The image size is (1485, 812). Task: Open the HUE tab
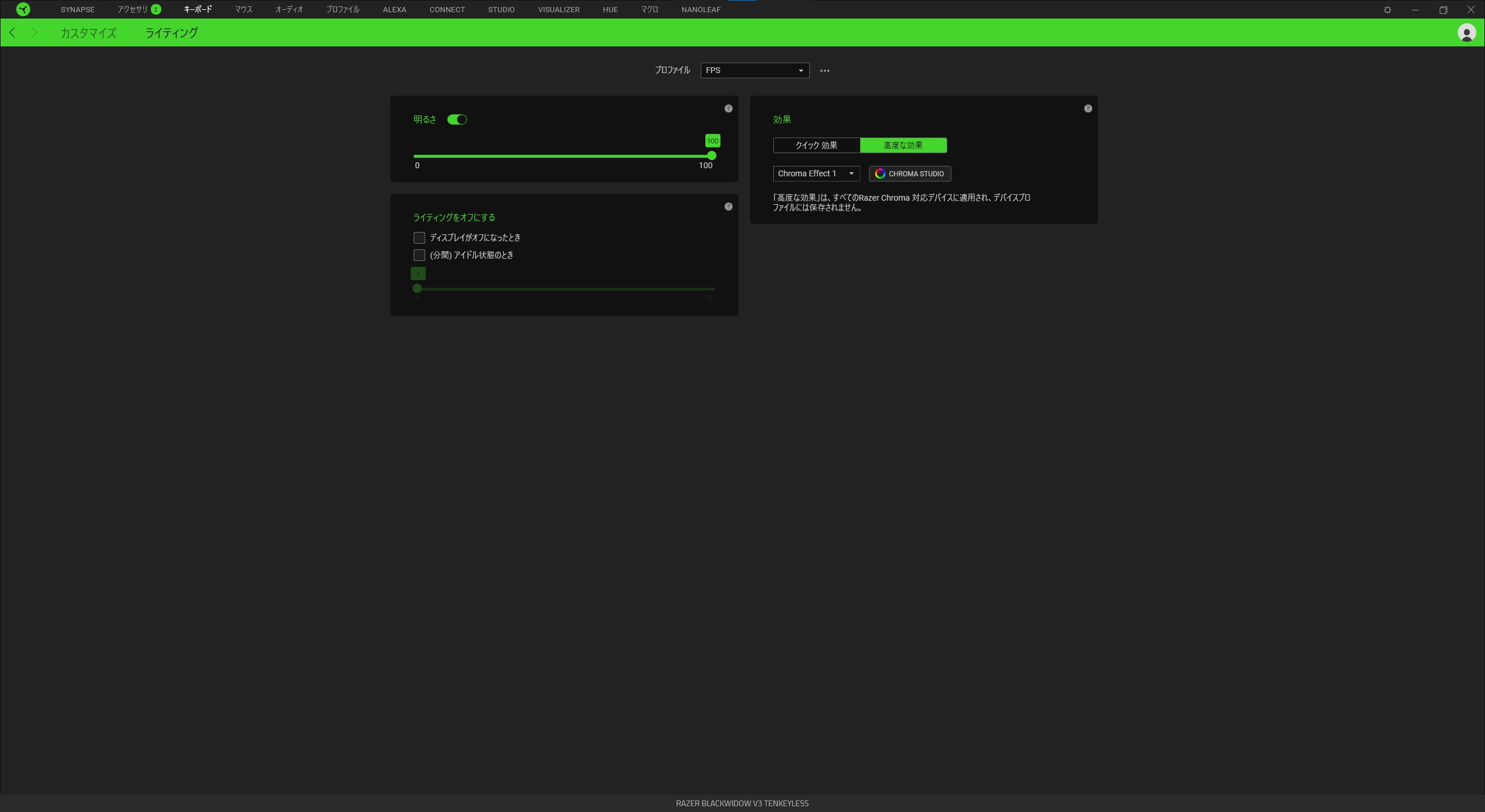610,10
